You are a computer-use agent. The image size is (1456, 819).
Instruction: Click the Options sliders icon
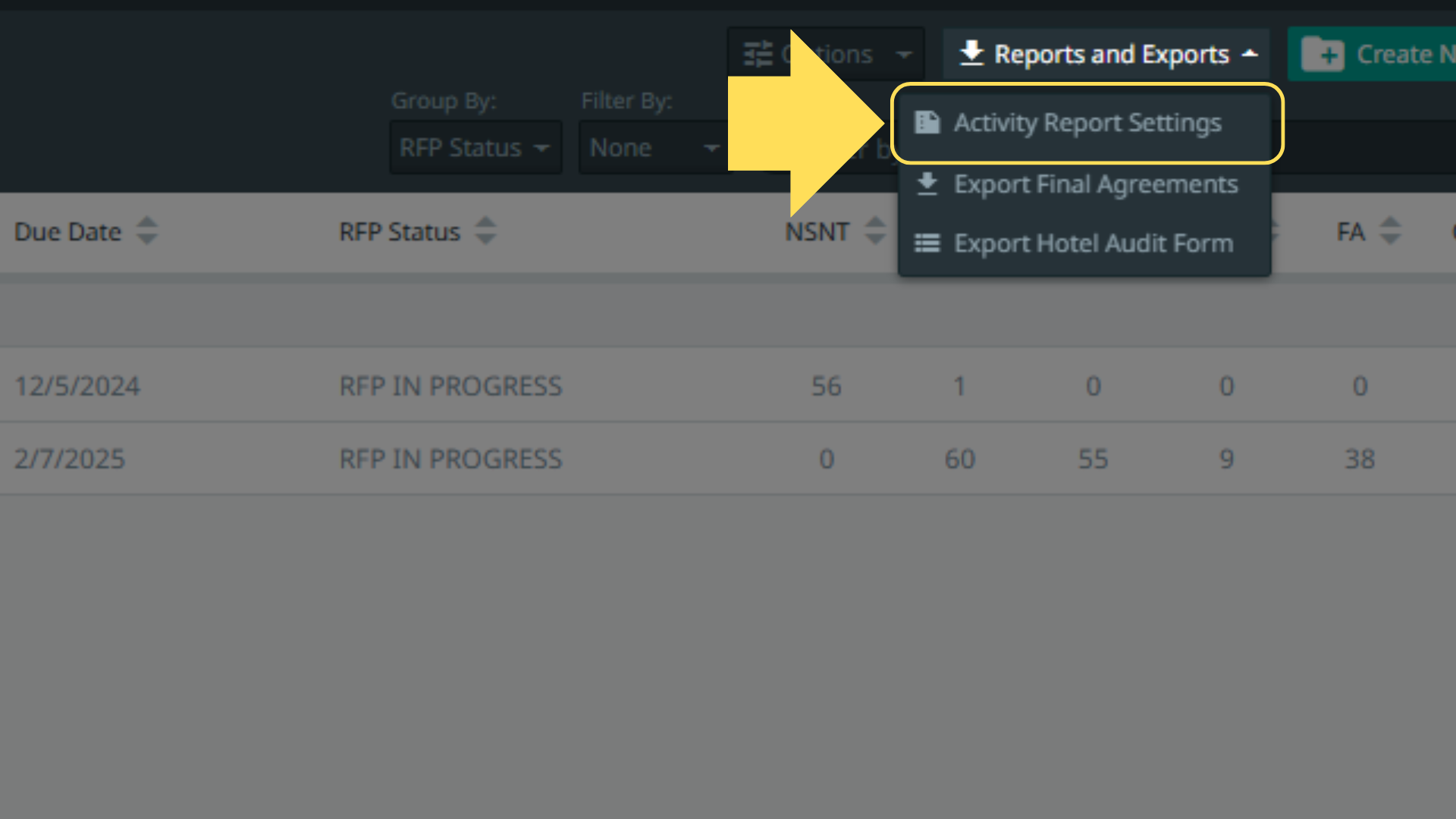tap(758, 55)
